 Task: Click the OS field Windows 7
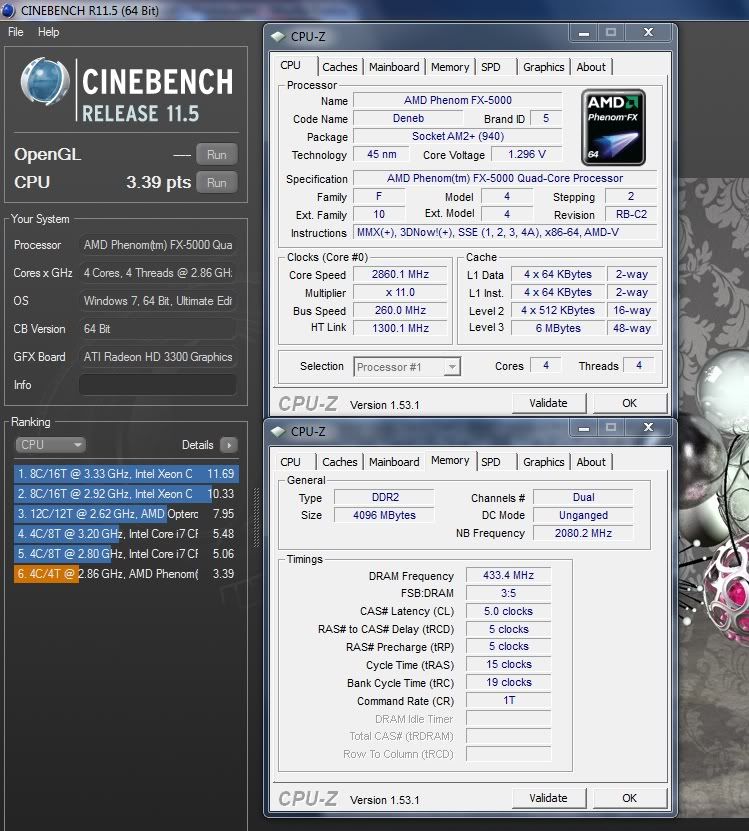(157, 301)
